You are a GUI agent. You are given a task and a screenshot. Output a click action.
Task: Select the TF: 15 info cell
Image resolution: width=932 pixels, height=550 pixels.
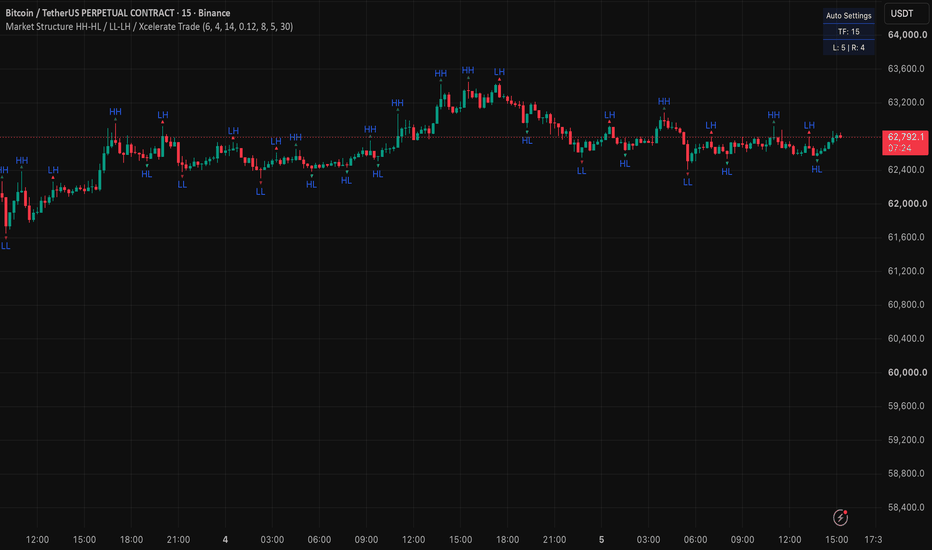coord(849,32)
